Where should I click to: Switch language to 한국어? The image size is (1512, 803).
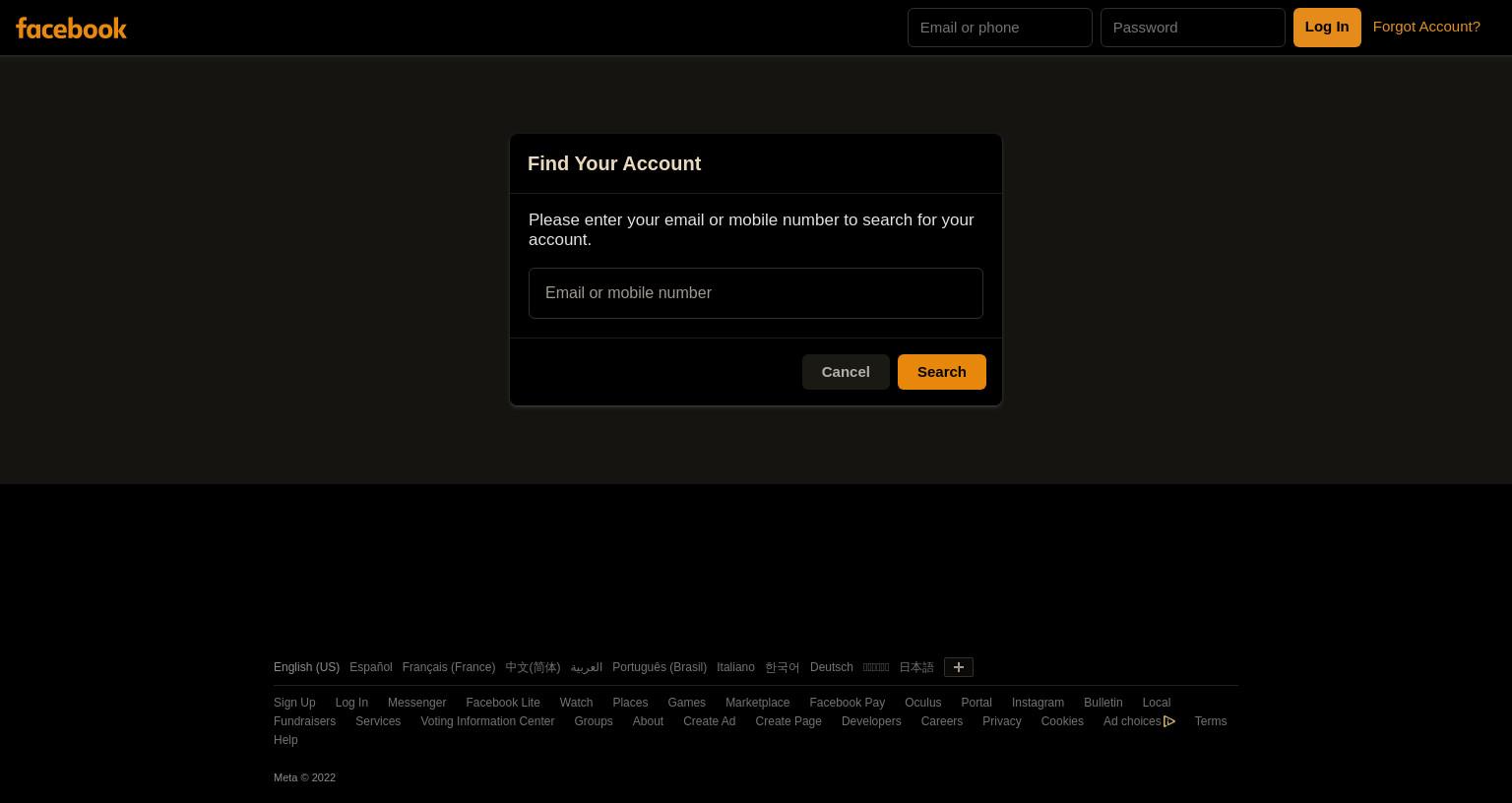pyautogui.click(x=783, y=667)
